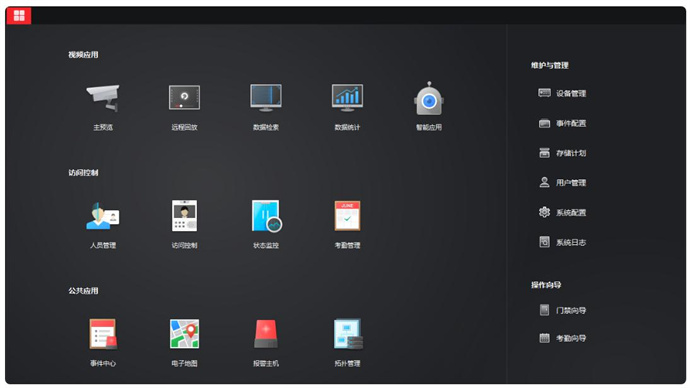Screen dimensions: 690x388
Task: Open 考勤管理 calendar attendance icon
Action: click(347, 216)
